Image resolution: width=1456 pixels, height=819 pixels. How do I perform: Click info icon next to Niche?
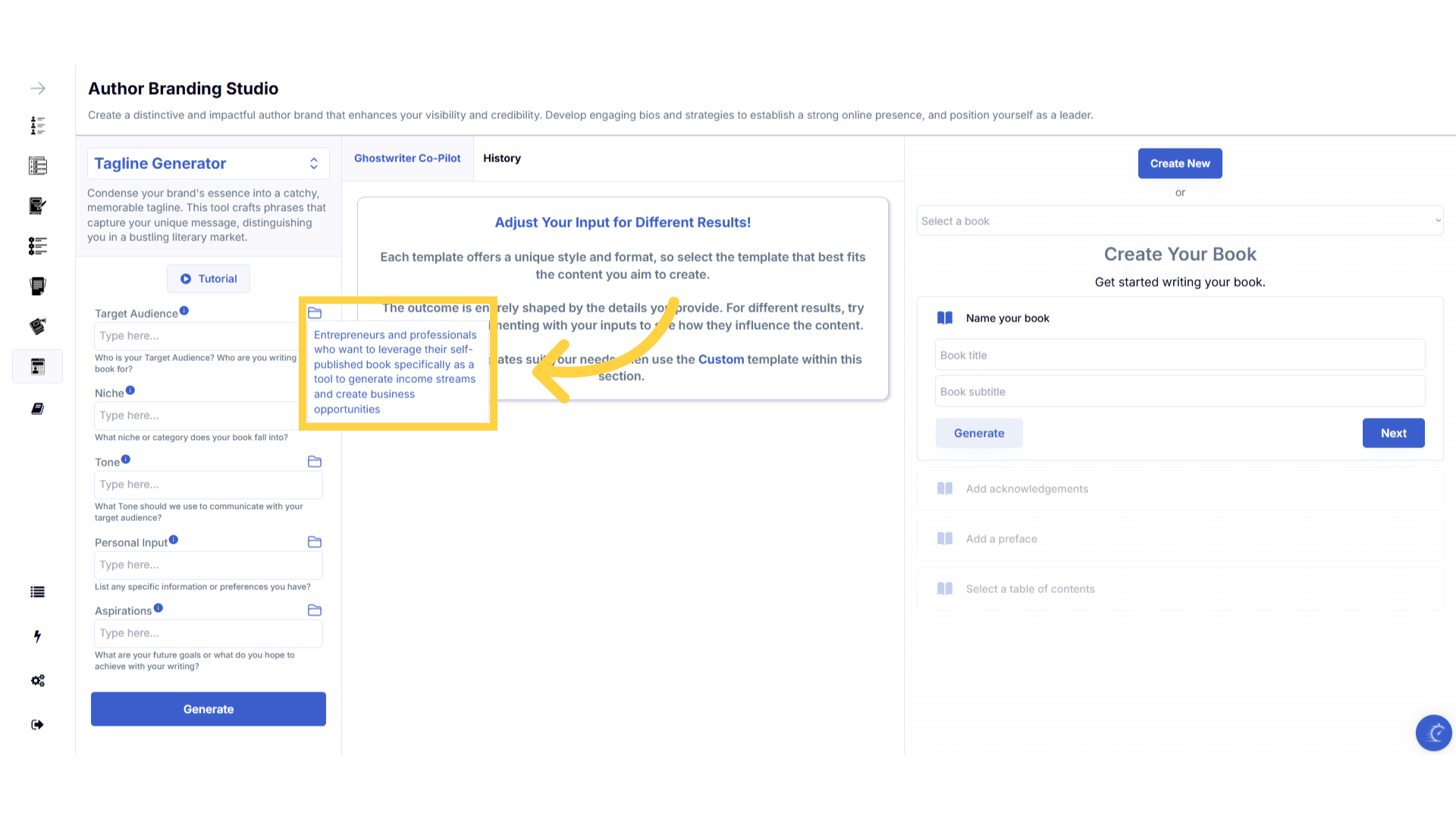(130, 391)
